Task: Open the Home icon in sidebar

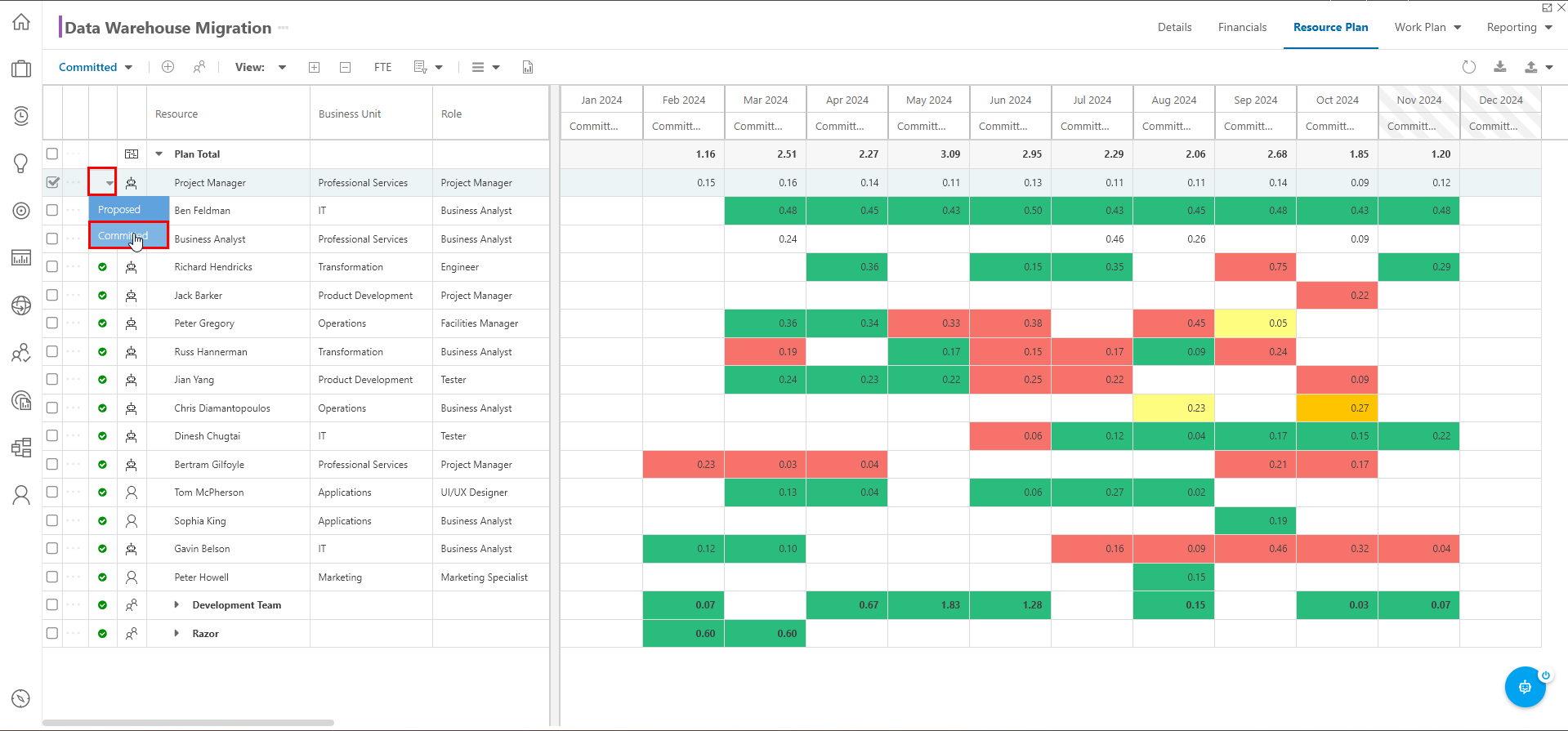Action: click(x=21, y=22)
